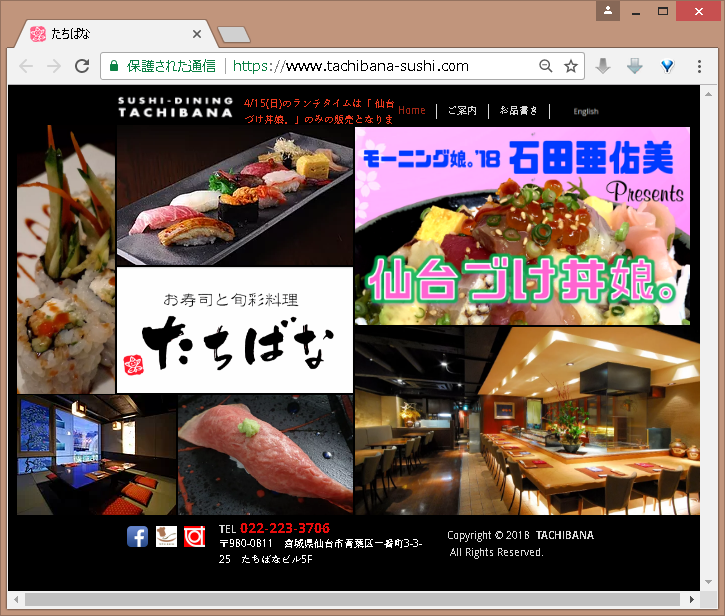This screenshot has width=725, height=616.
Task: Open the Chrome three-dot menu
Action: (x=699, y=66)
